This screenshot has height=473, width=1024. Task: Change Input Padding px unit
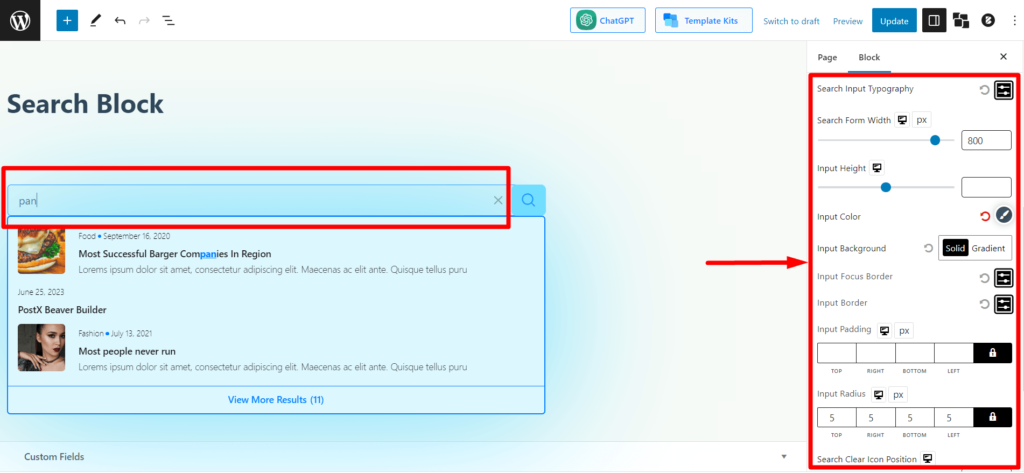pos(904,331)
